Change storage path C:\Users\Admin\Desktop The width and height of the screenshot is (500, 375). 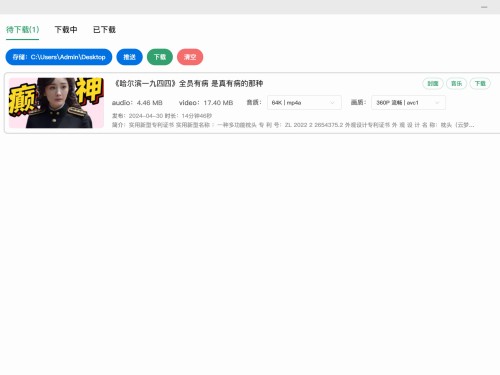pyautogui.click(x=59, y=57)
